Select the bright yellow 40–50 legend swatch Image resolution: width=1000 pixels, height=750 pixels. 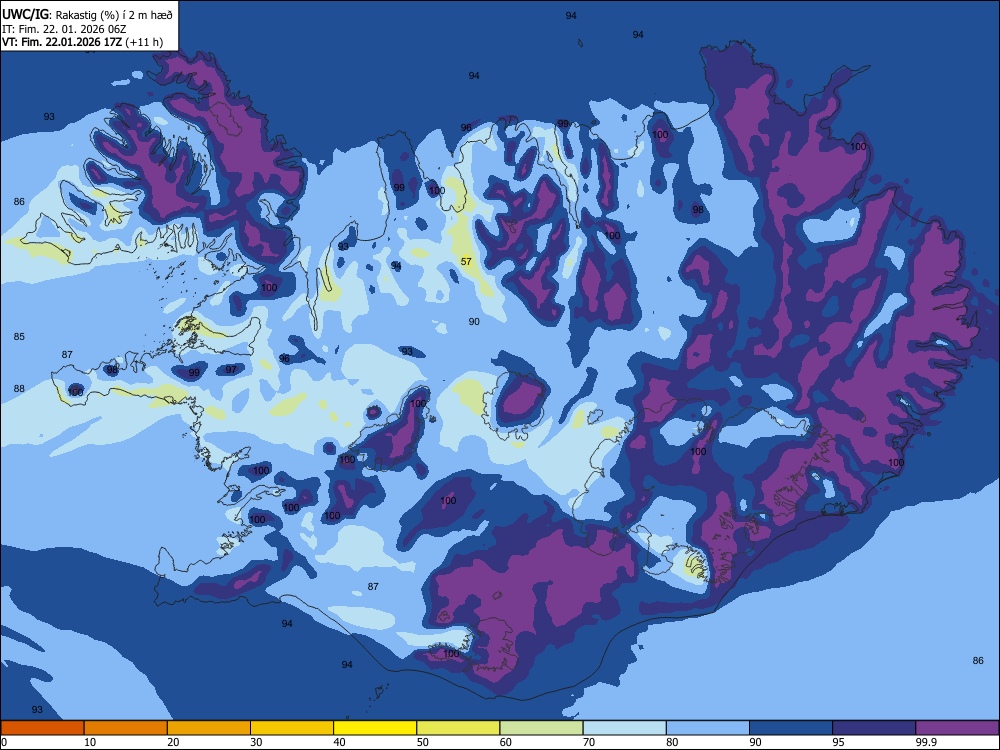375,728
